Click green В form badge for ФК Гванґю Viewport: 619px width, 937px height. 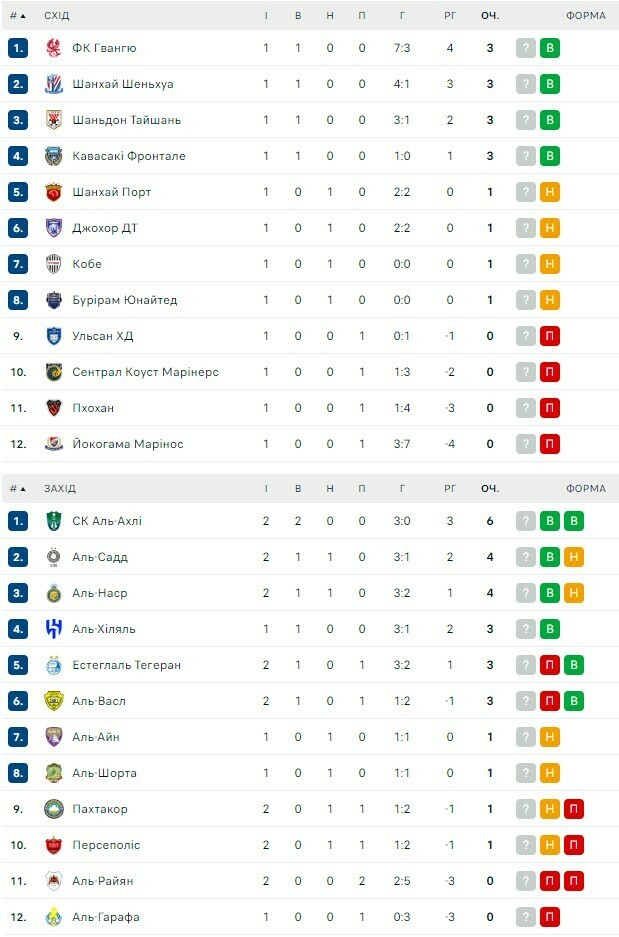[549, 48]
